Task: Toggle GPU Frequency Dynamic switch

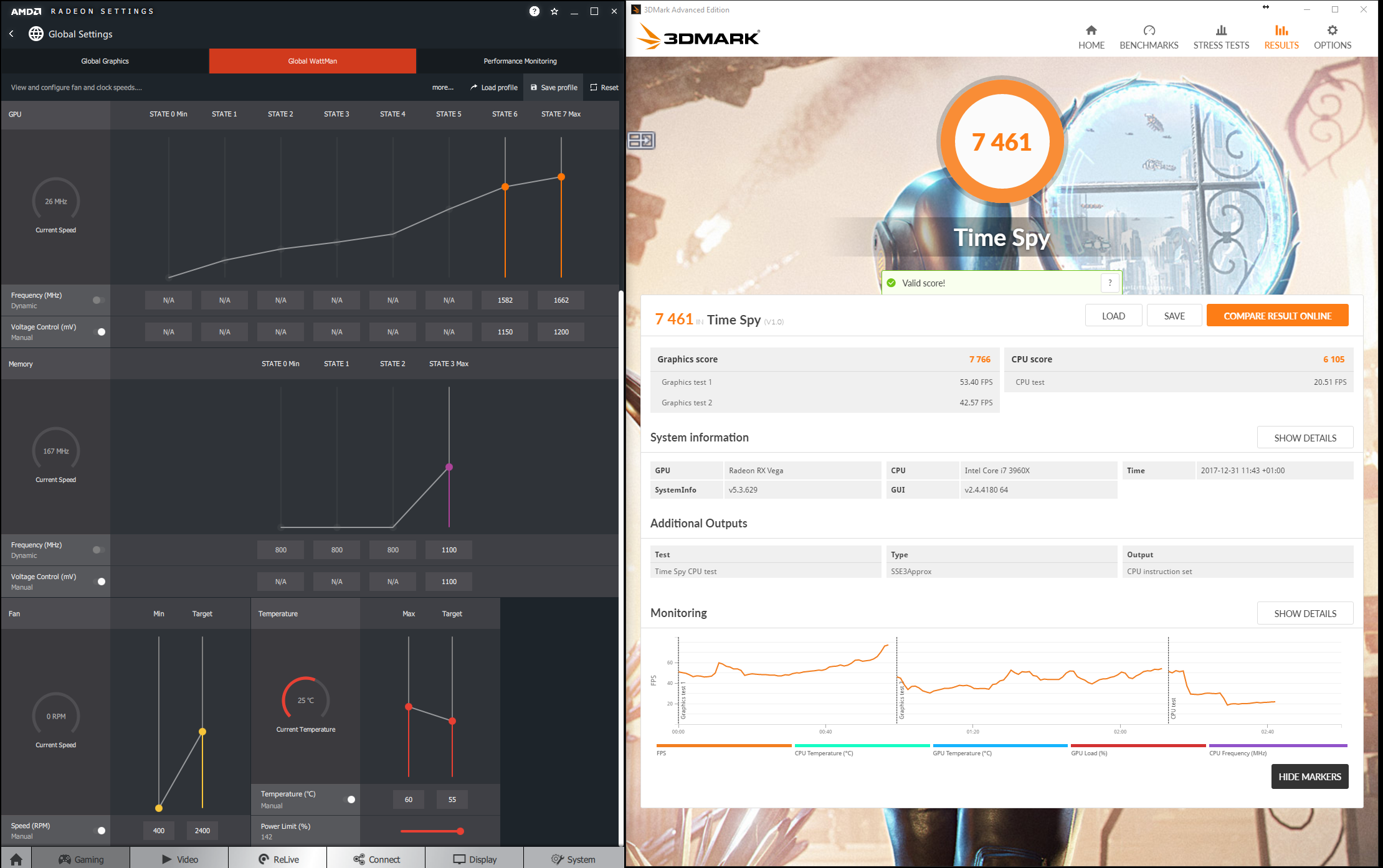Action: 98,300
